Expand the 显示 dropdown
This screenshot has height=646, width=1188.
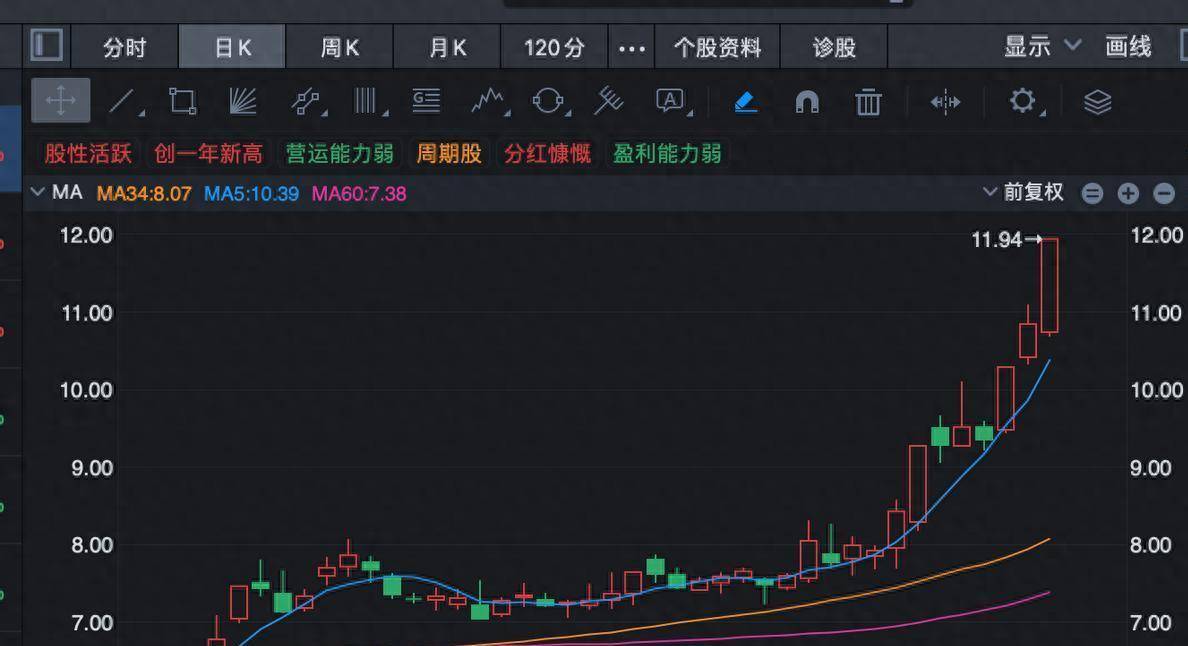pos(1042,46)
